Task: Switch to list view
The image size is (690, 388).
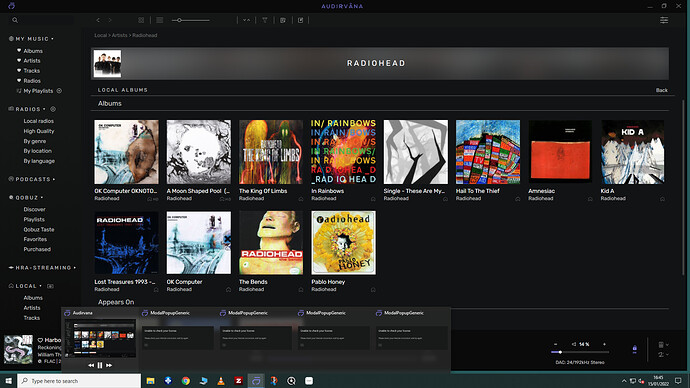Action: coord(159,20)
